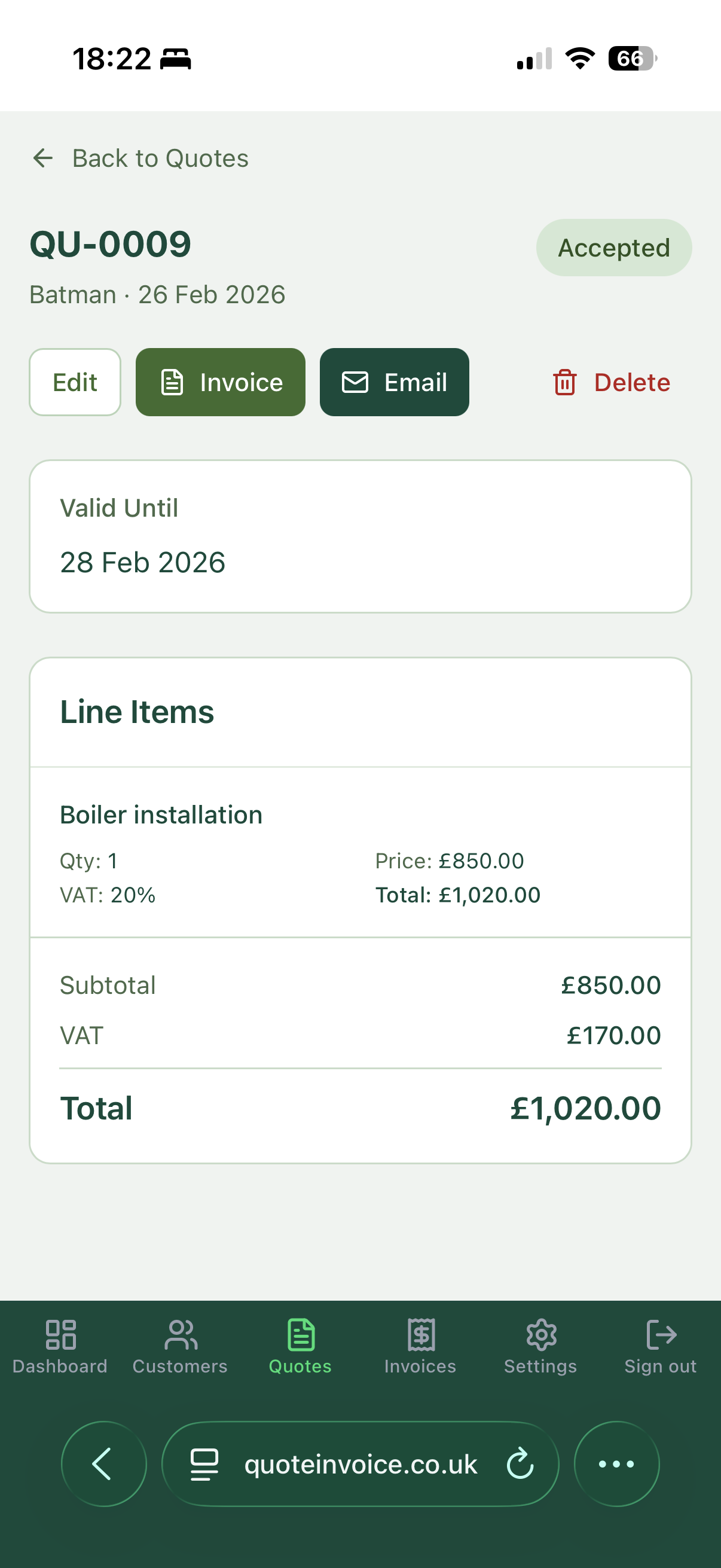
Task: Go to the Invoices tab label
Action: click(x=420, y=1366)
